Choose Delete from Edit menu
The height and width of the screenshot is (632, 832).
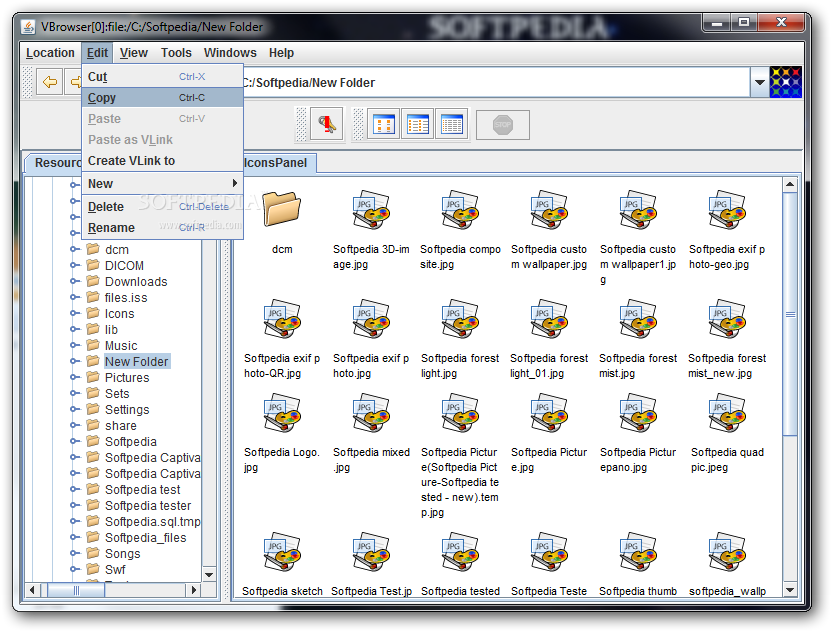tap(162, 207)
